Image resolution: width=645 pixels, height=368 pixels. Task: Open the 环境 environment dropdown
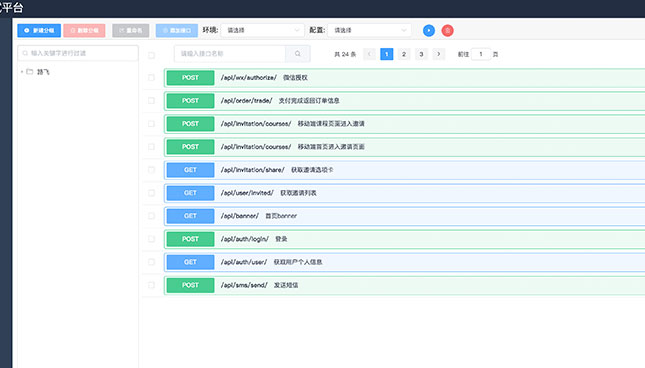[x=262, y=30]
